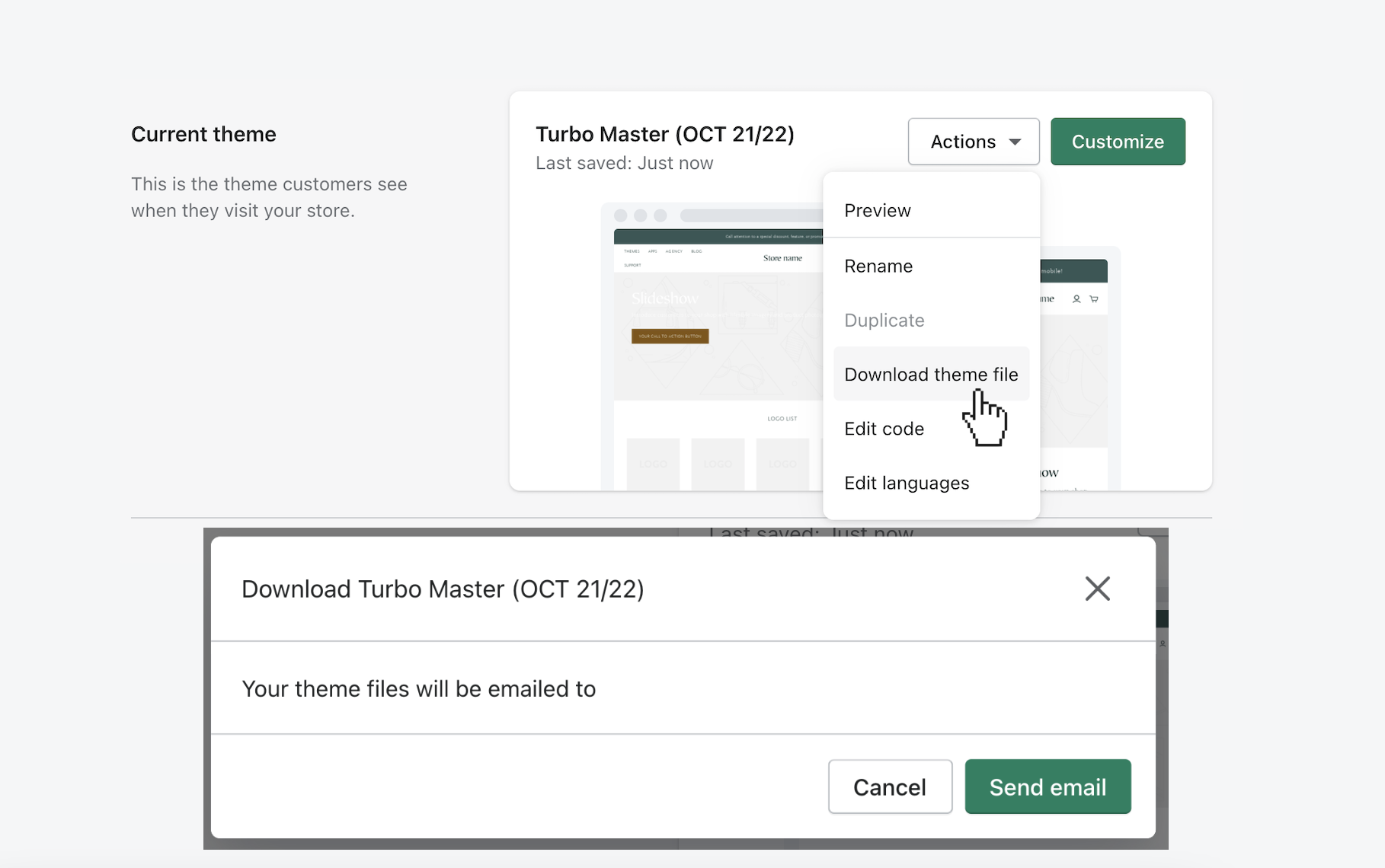Image resolution: width=1385 pixels, height=868 pixels.
Task: Close the Download Turbo Master dialog
Action: [1096, 589]
